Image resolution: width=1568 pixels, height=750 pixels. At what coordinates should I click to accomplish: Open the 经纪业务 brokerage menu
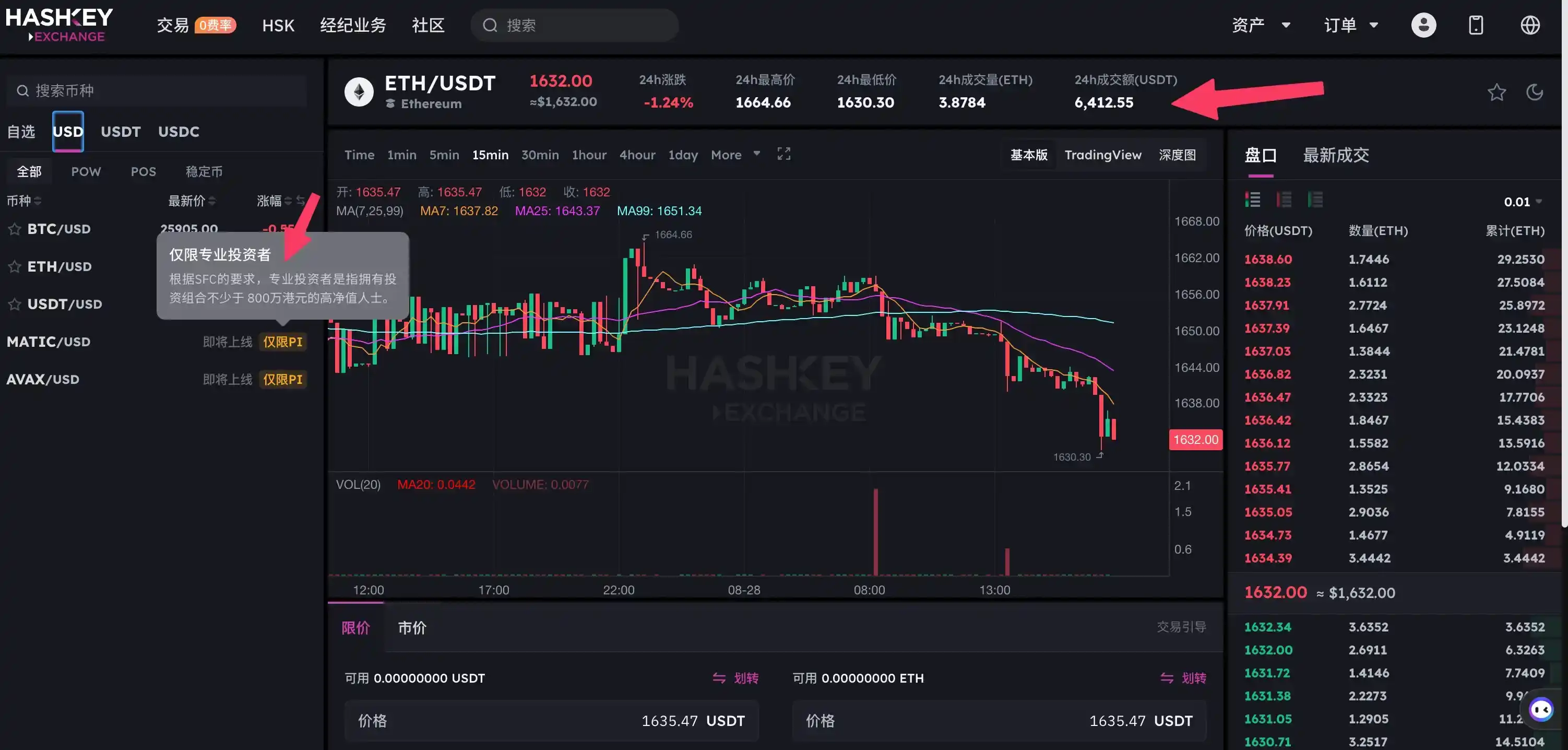tap(353, 25)
